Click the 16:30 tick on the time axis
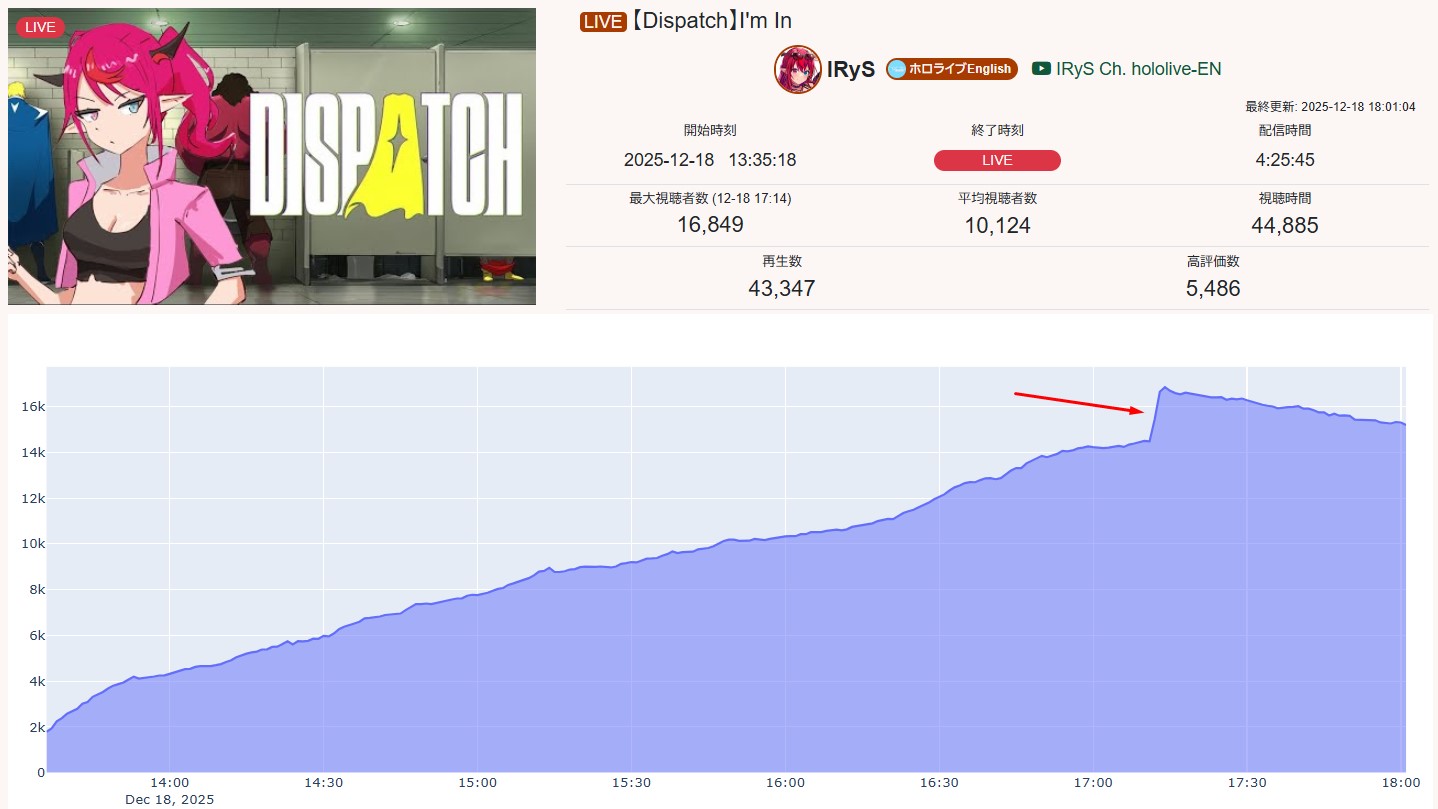The width and height of the screenshot is (1438, 809). click(x=939, y=782)
